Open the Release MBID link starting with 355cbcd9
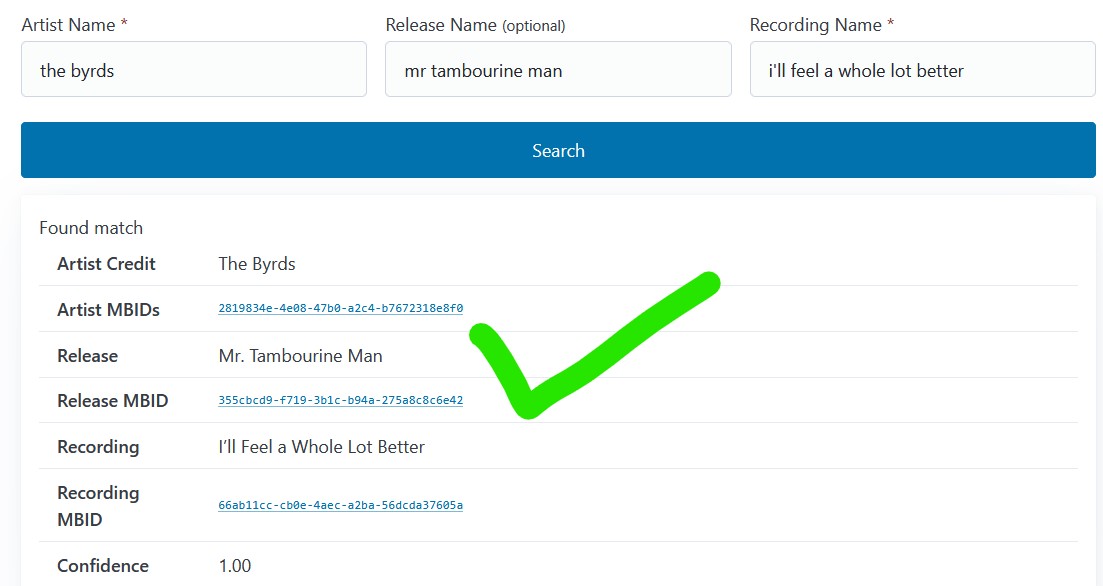The height and width of the screenshot is (586, 1103). (340, 401)
